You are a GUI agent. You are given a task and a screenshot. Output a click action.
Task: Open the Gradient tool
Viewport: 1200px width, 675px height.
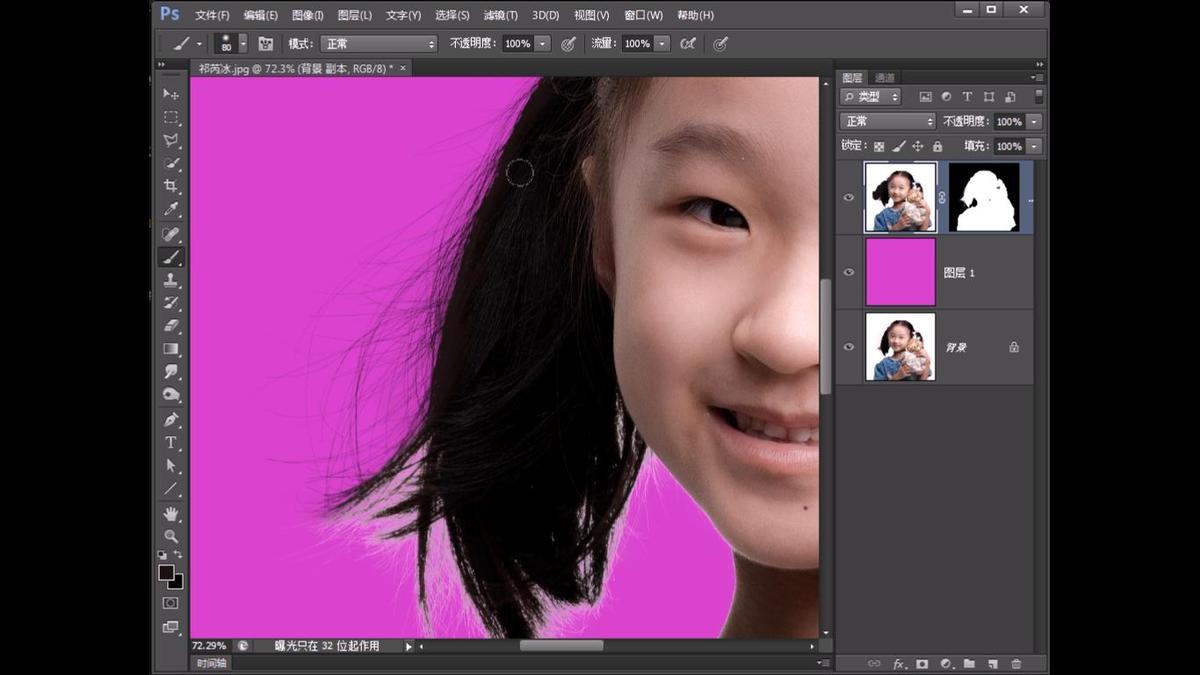pos(171,348)
